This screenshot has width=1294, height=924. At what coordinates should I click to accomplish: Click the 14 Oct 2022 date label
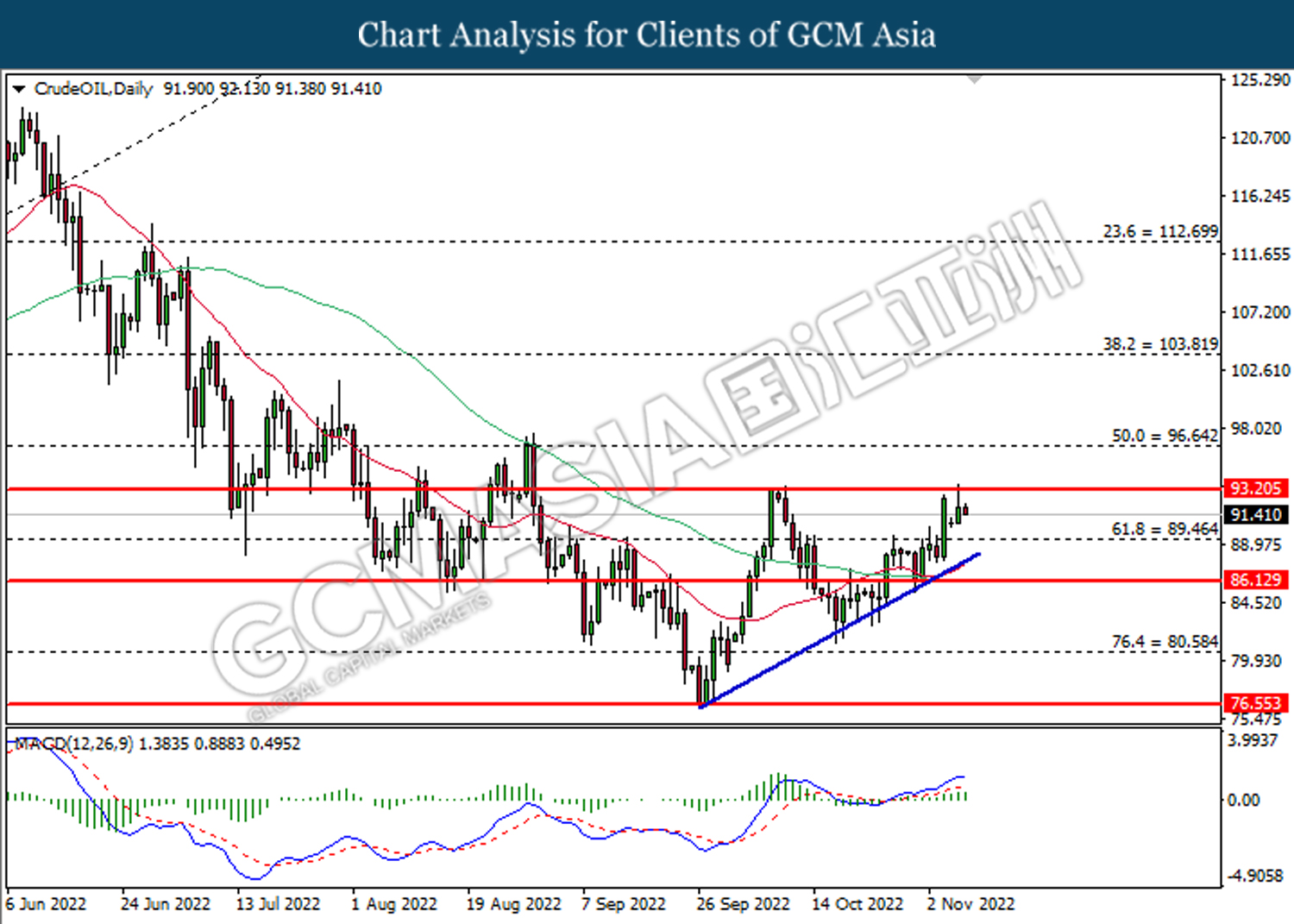[857, 903]
